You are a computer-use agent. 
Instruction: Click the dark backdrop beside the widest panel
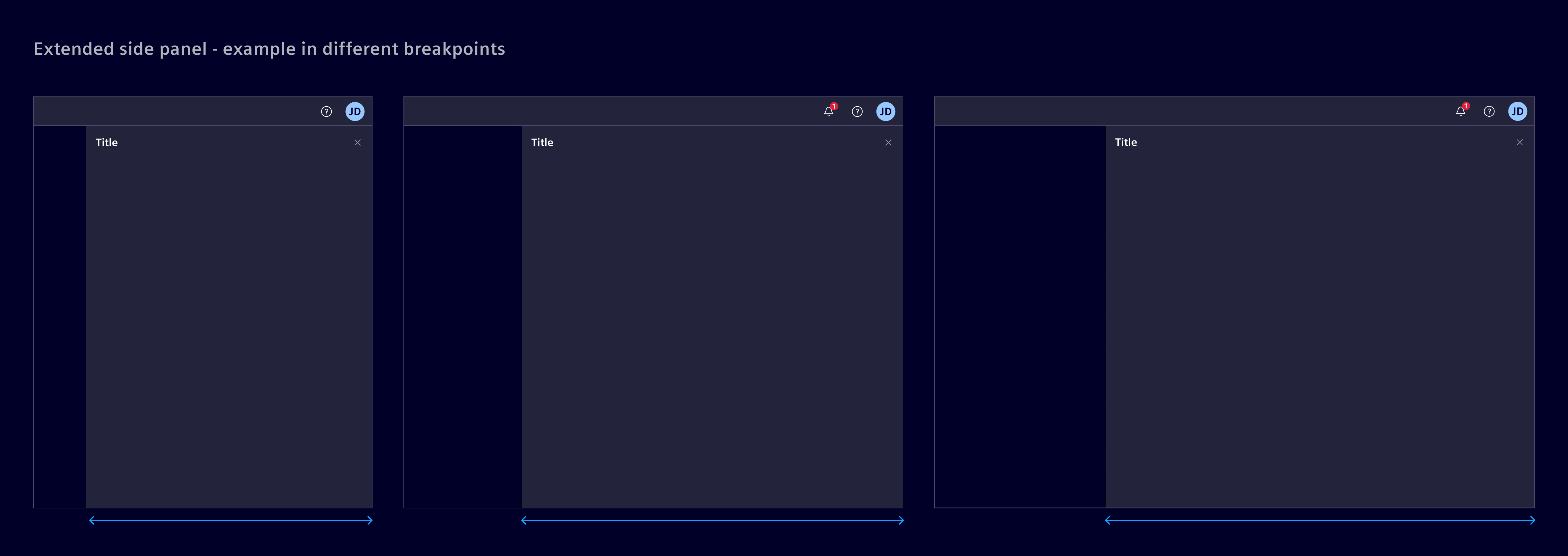(x=1020, y=317)
